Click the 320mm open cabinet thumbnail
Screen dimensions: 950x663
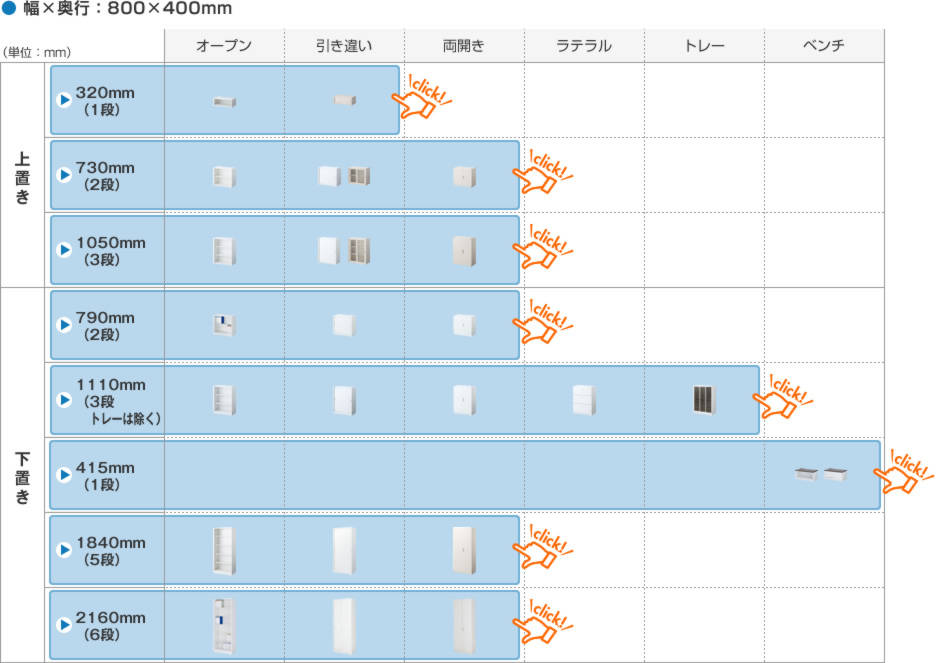pos(224,101)
